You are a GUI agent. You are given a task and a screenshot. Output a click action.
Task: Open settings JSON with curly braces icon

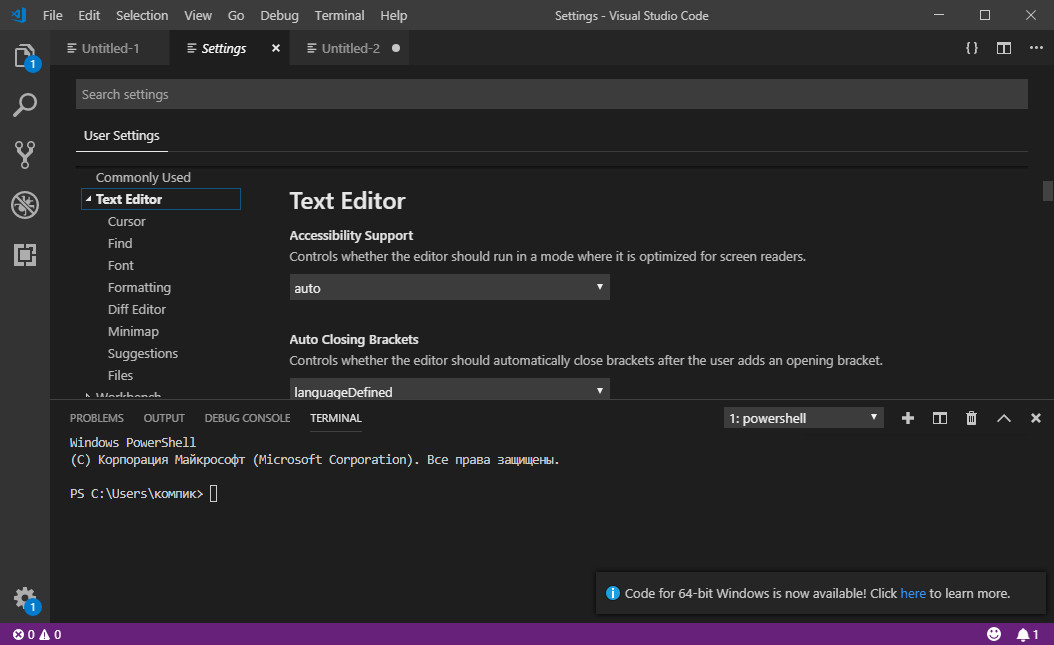click(x=971, y=48)
